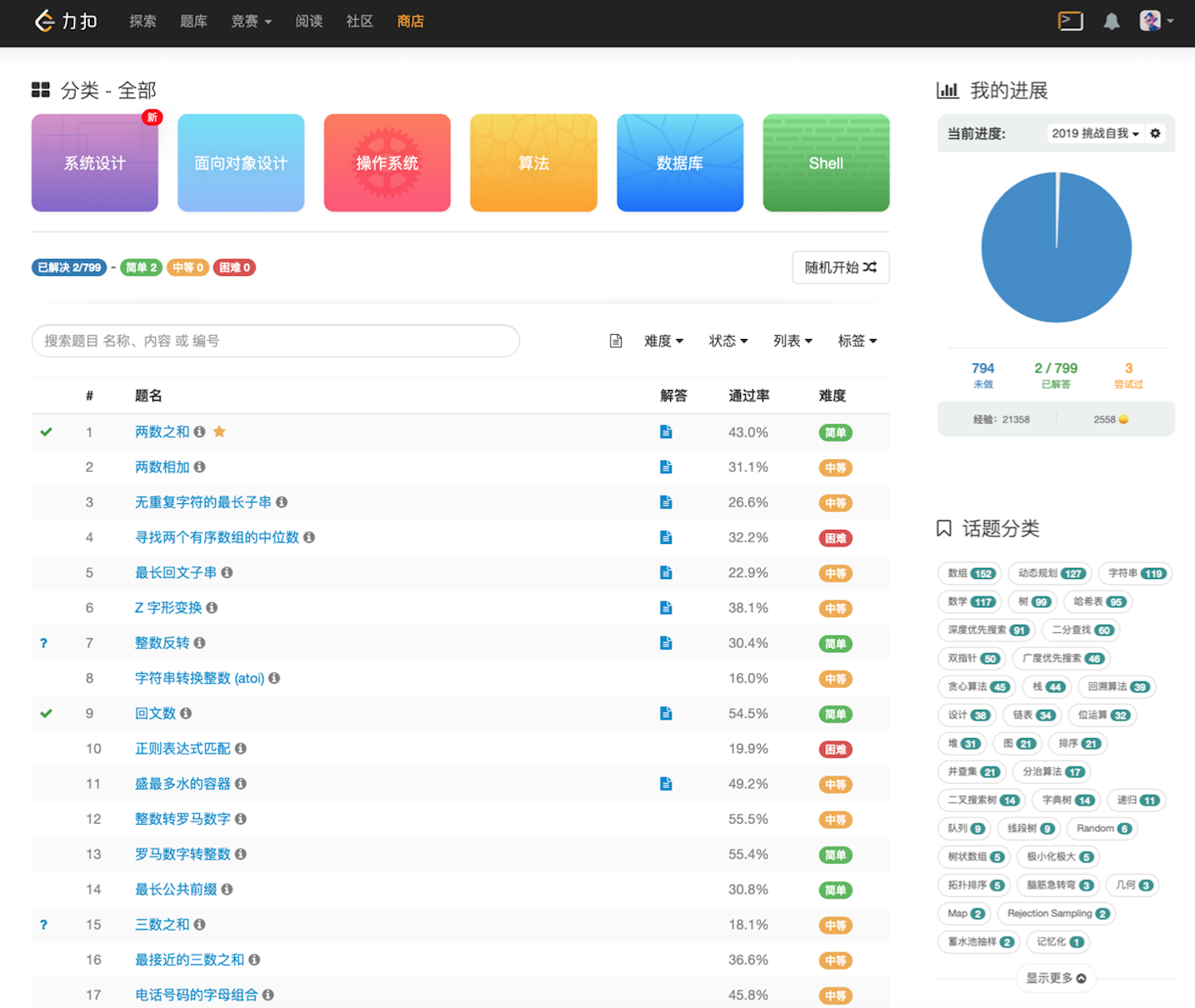Go to 探索 in the top navigation
1195x1008 pixels.
(142, 22)
